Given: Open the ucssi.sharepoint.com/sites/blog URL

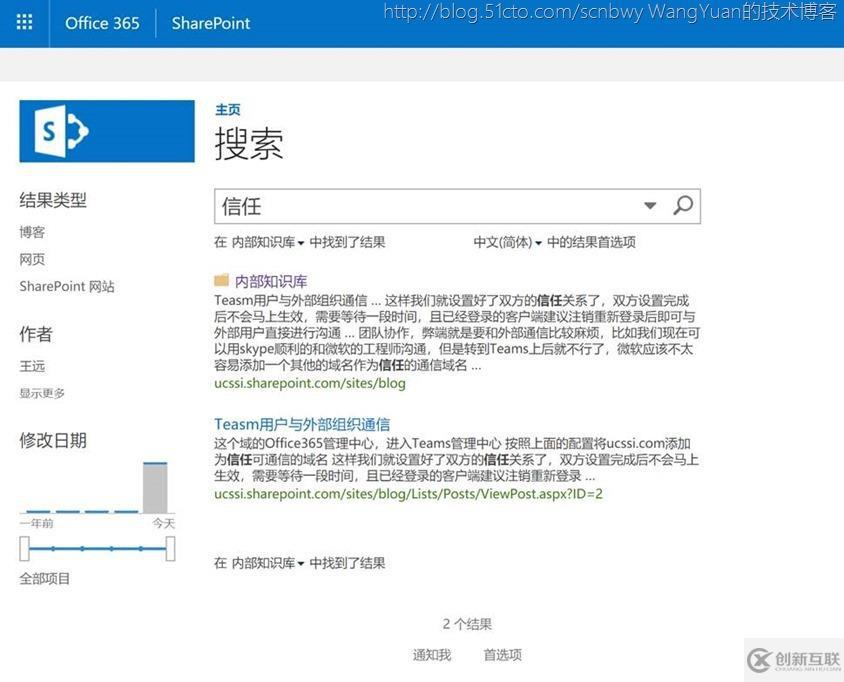Looking at the screenshot, I should coord(310,383).
